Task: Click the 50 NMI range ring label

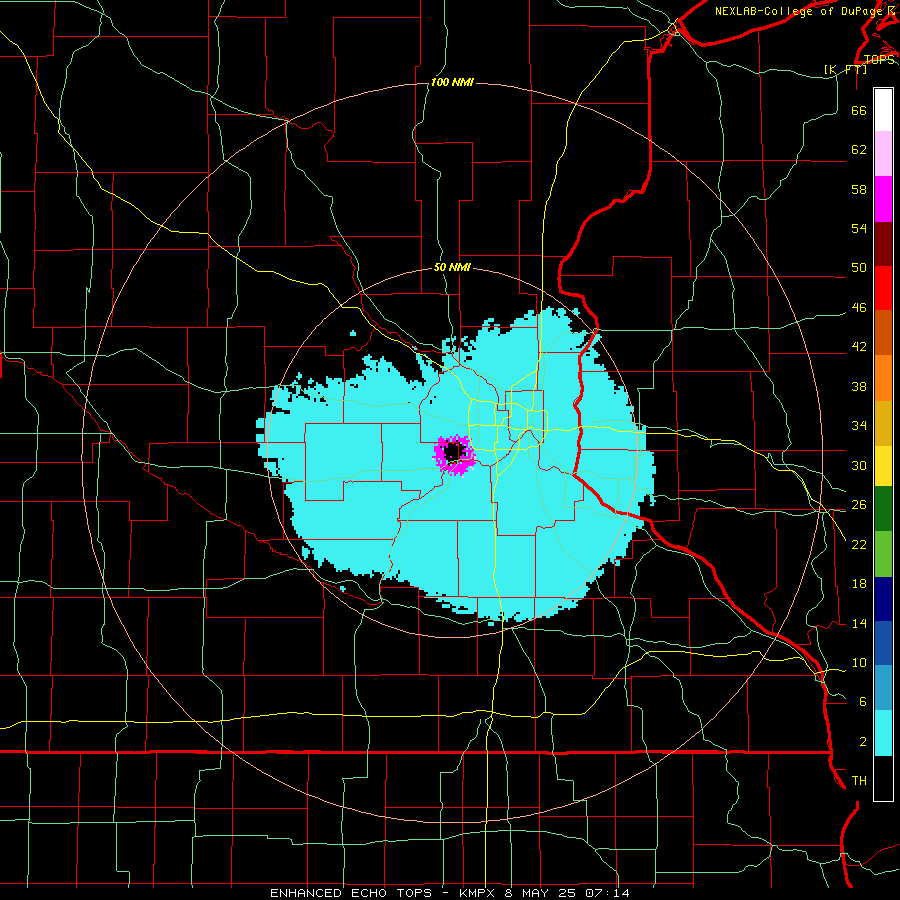Action: [452, 267]
